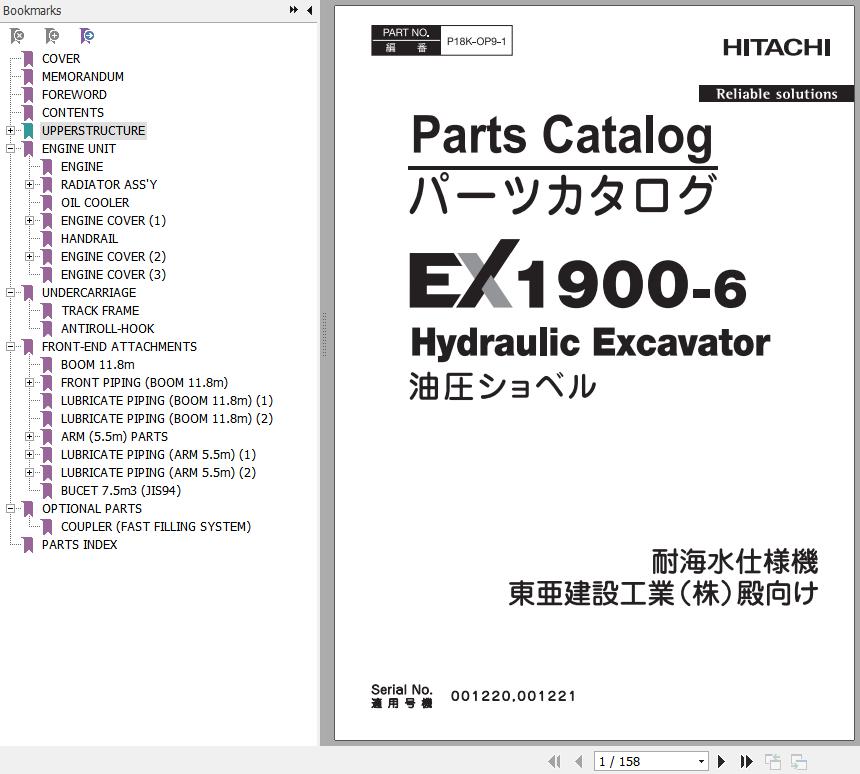Image resolution: width=860 pixels, height=774 pixels.
Task: Collapse the FRONT-END ATTACHMENTS bookmark
Action: click(x=10, y=347)
